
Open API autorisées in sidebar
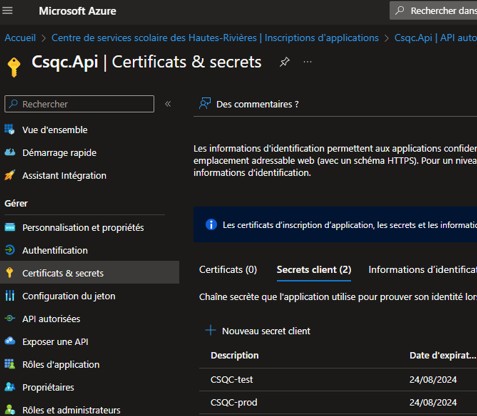[x=51, y=319]
